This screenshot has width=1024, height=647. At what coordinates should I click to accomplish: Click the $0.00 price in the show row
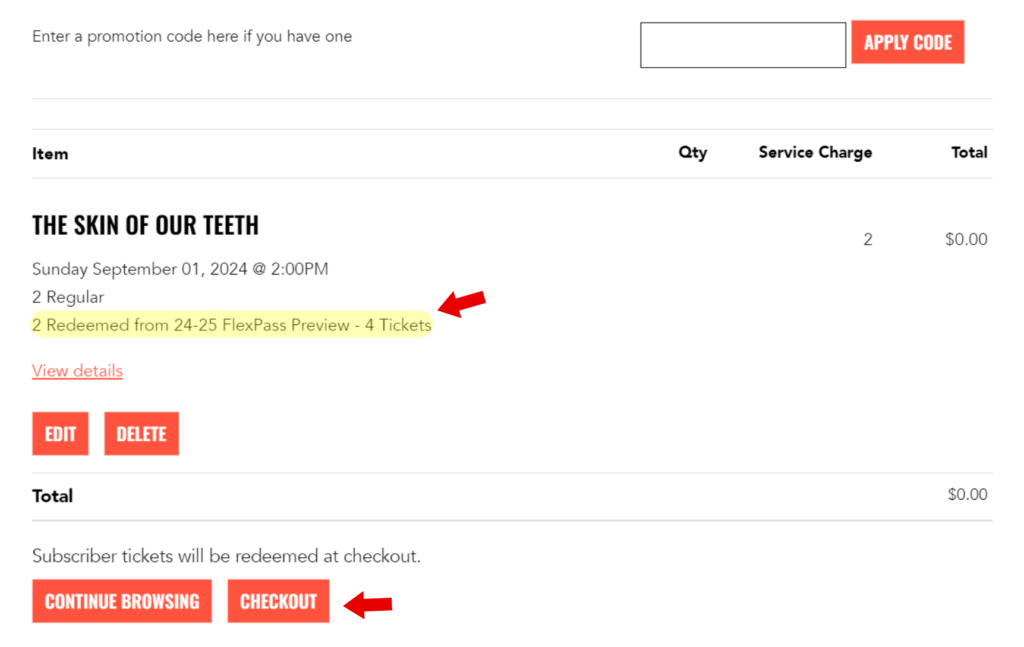[x=966, y=239]
